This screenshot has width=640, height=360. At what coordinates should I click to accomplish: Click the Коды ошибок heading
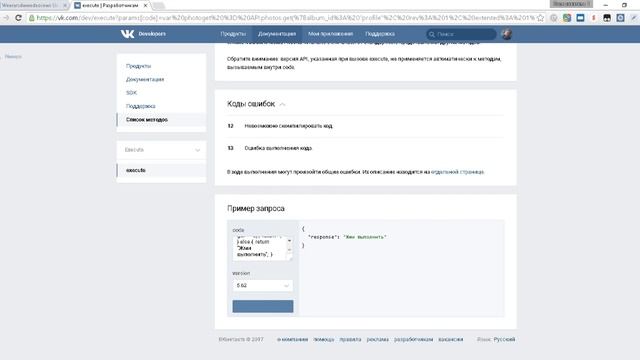point(251,104)
